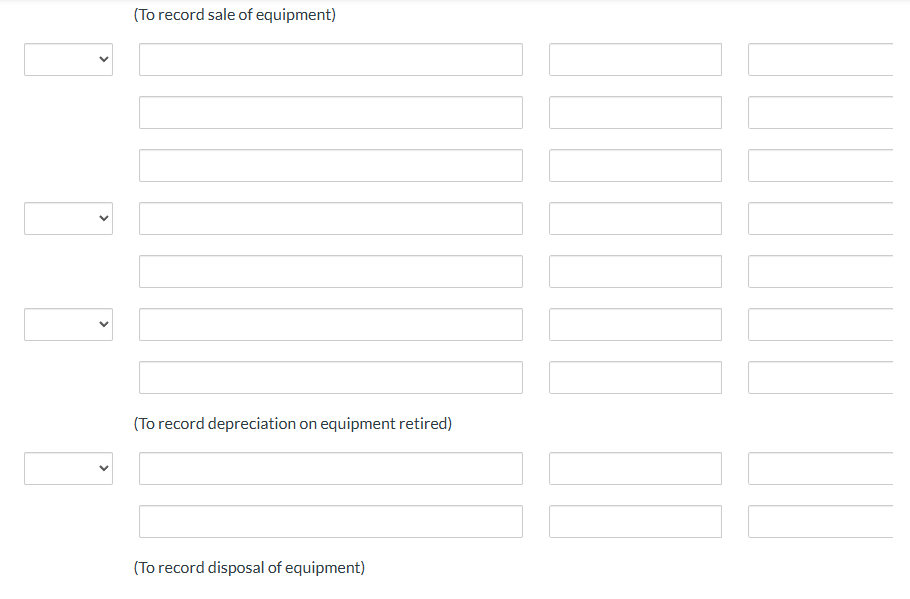The height and width of the screenshot is (599, 910).
Task: Click the chevron in the second date combo box
Action: [103, 218]
